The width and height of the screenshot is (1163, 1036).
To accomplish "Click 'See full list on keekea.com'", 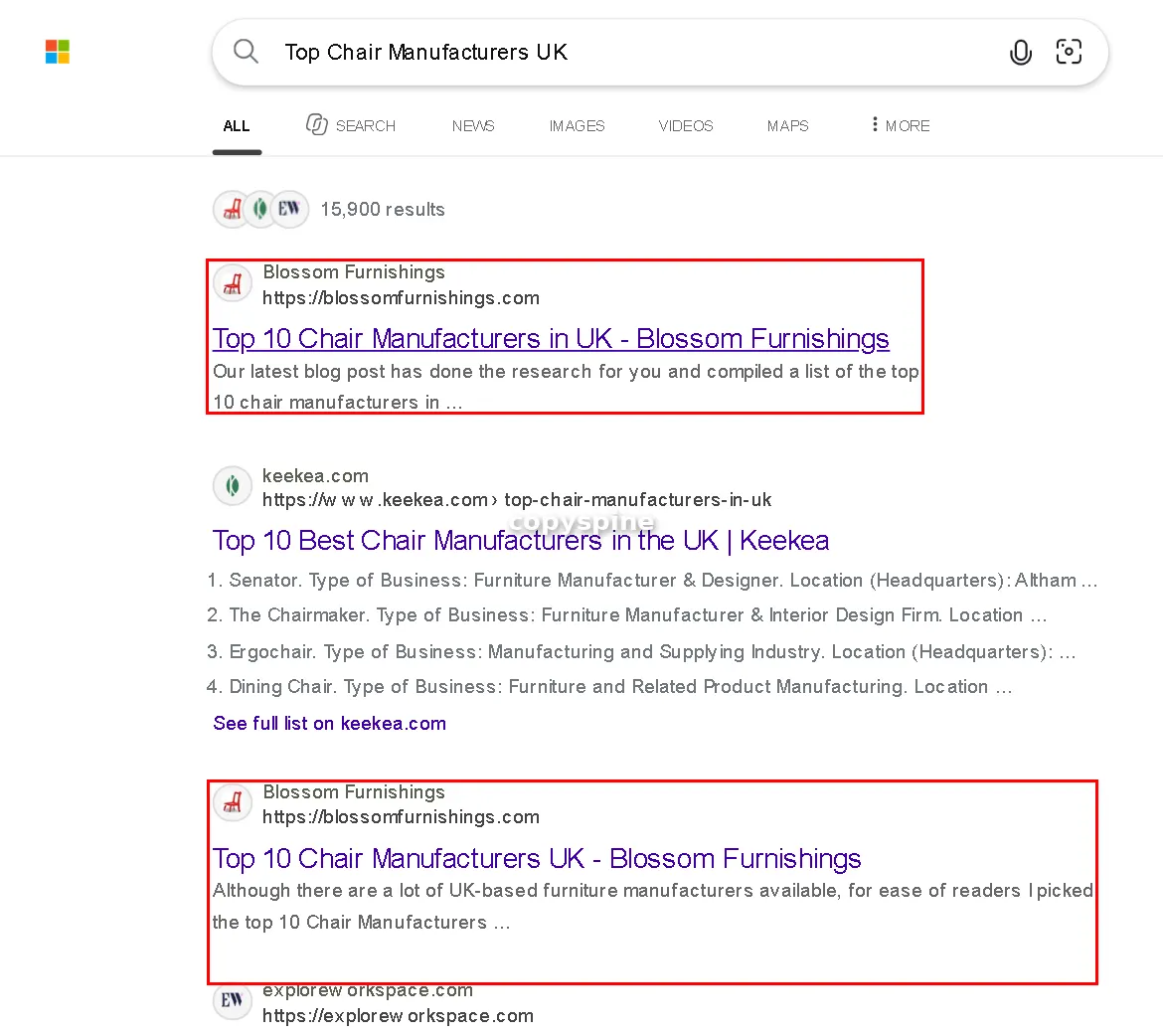I will coord(329,724).
